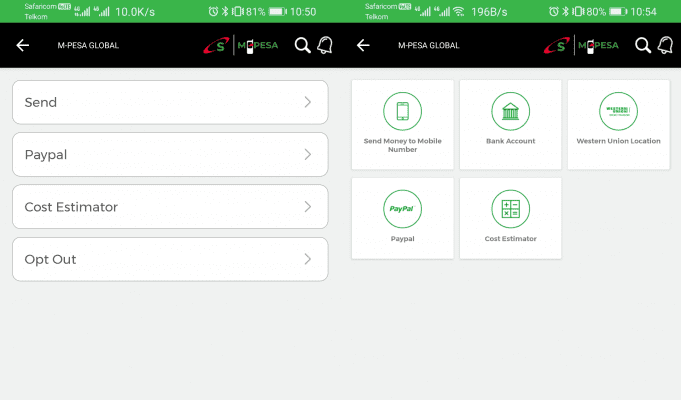Tap Safaricom M-PESA logo on right screen
Viewport: 681px width, 400px height.
(581, 45)
